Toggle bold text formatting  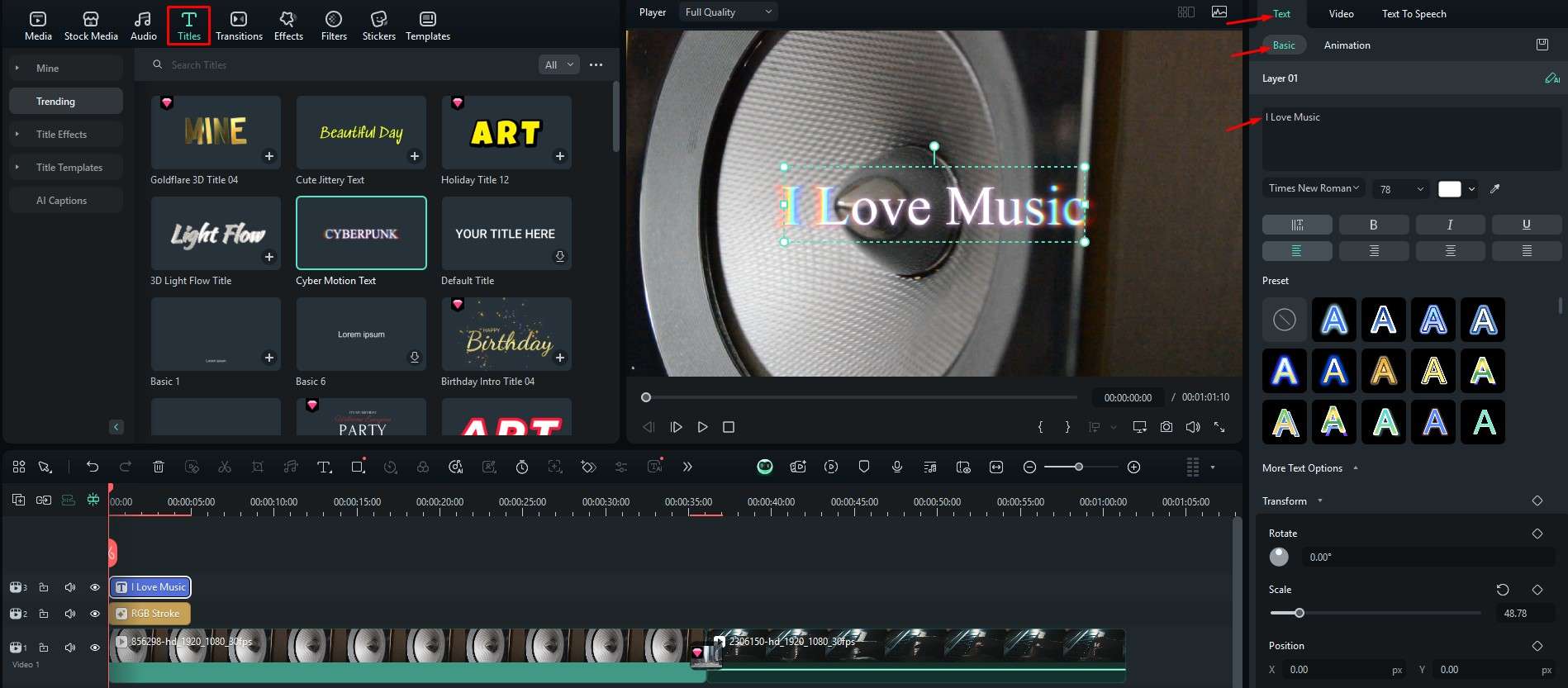click(x=1374, y=225)
